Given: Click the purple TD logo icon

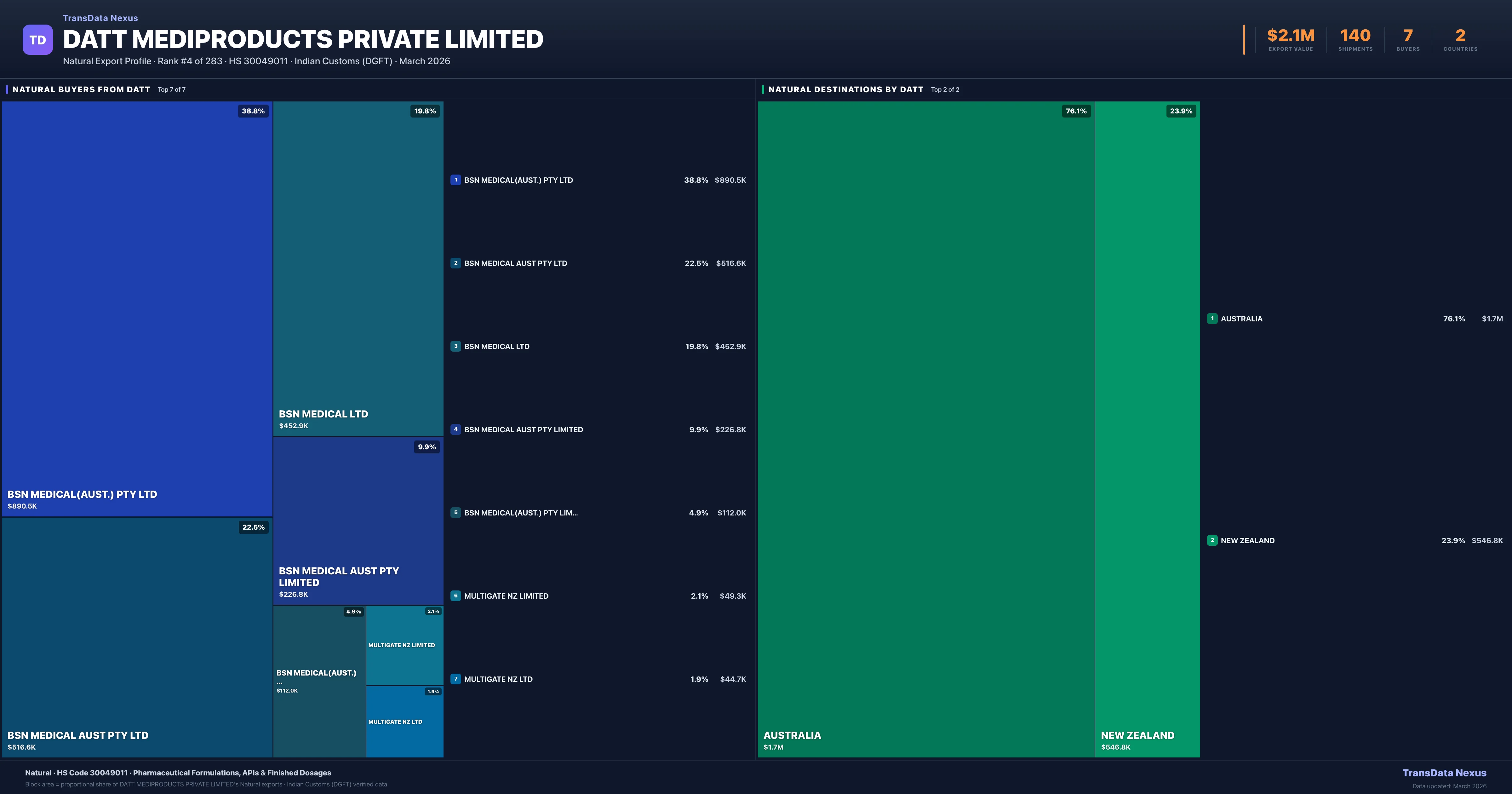Looking at the screenshot, I should (37, 40).
